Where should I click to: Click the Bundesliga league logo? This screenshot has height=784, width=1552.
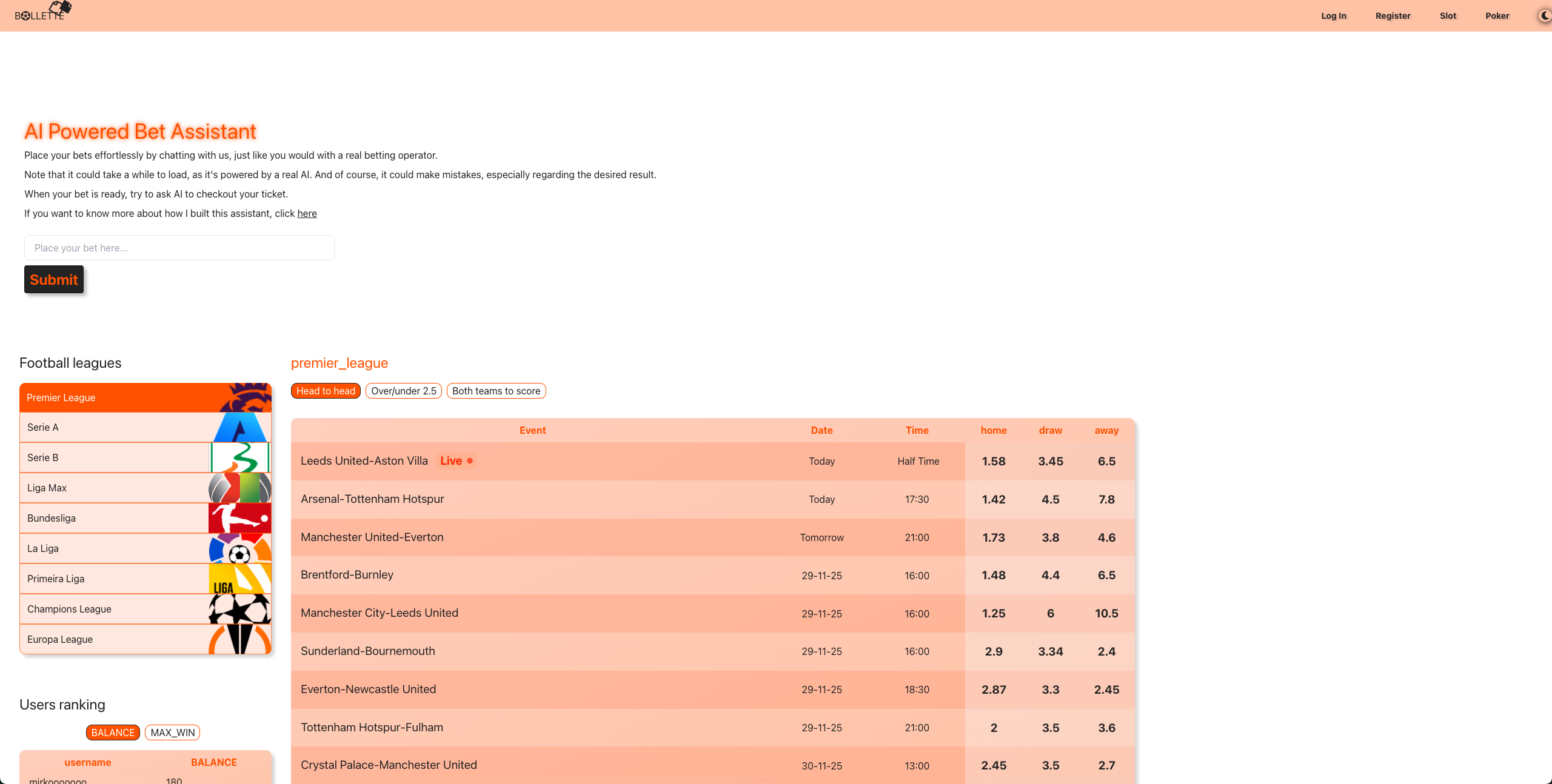coord(240,519)
